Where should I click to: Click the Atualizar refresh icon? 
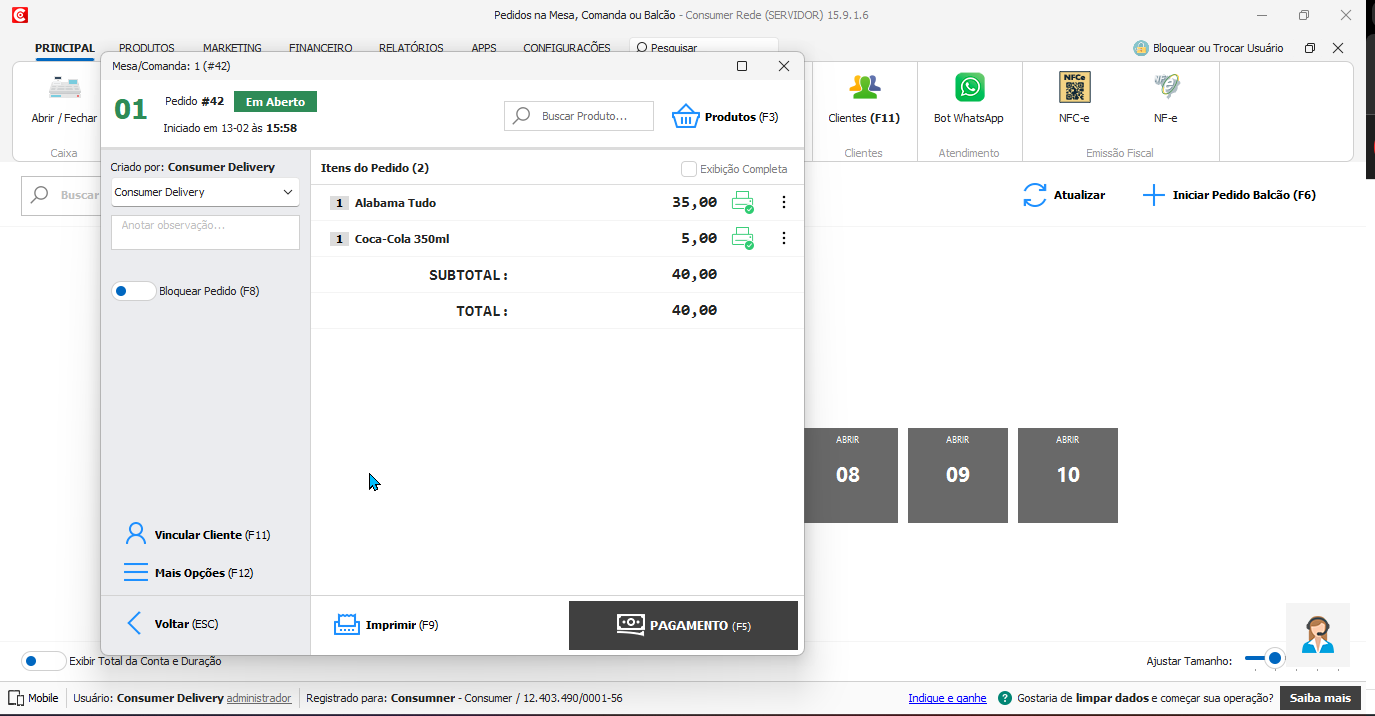[x=1035, y=195]
